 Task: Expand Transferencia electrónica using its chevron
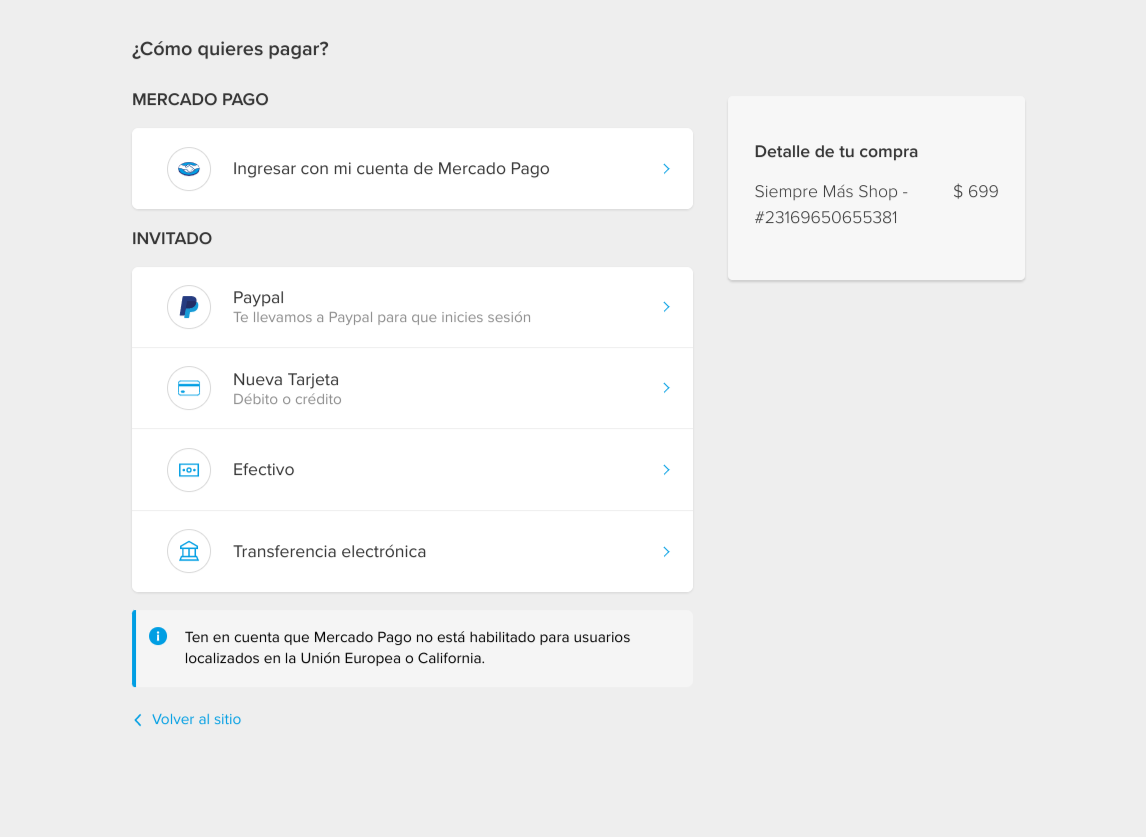tap(666, 552)
